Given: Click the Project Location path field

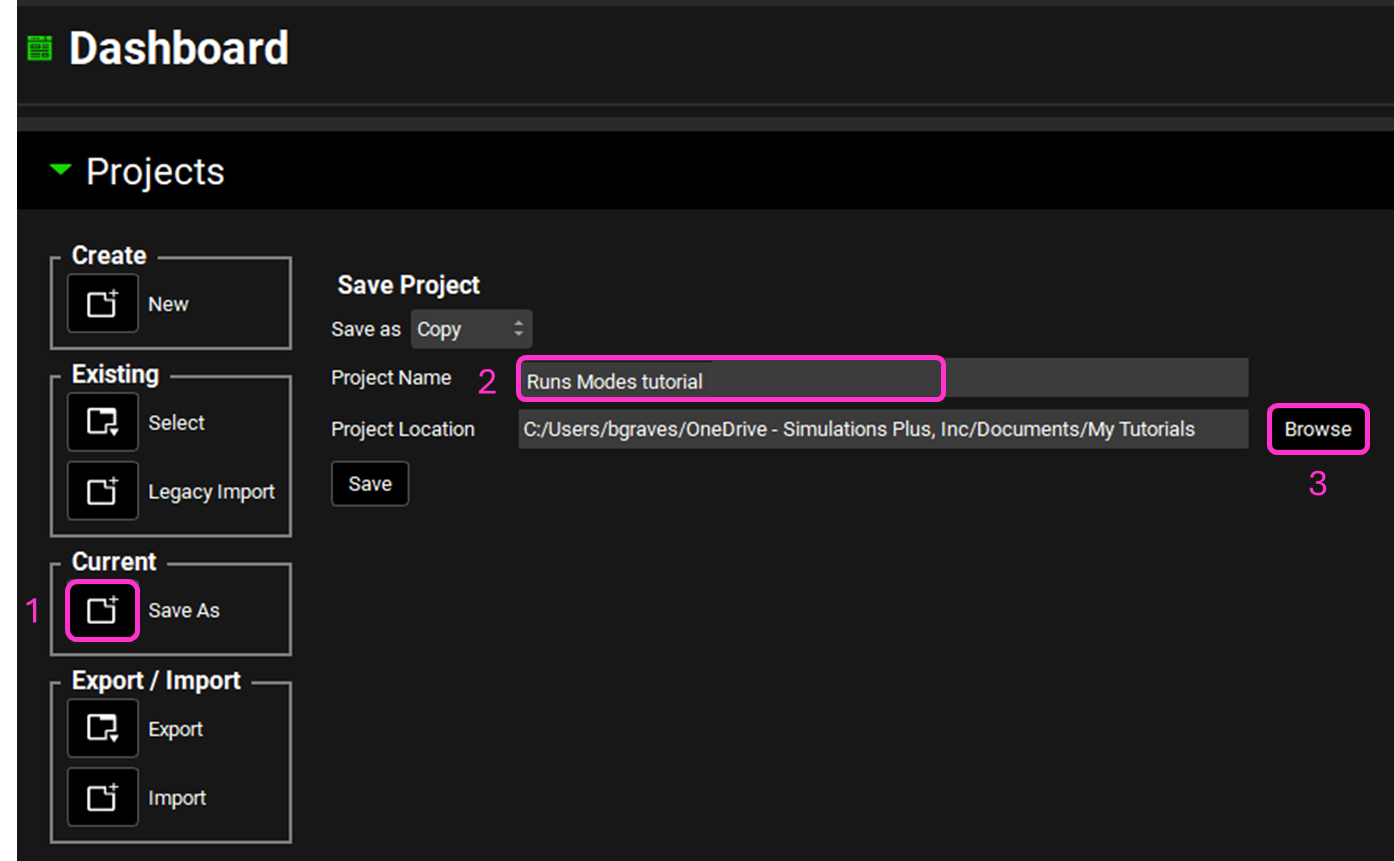Looking at the screenshot, I should coord(882,429).
